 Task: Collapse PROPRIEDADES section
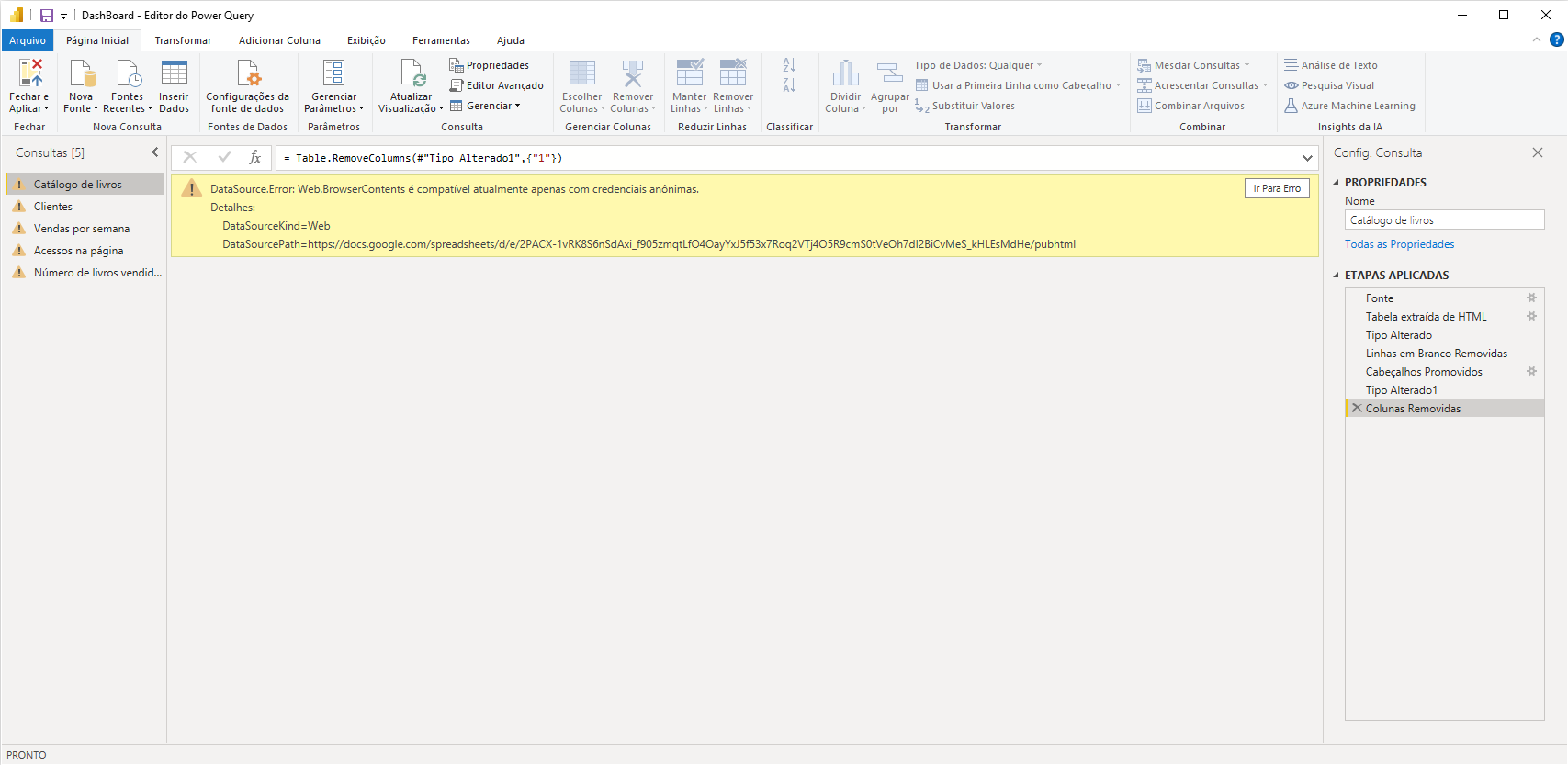click(1337, 183)
